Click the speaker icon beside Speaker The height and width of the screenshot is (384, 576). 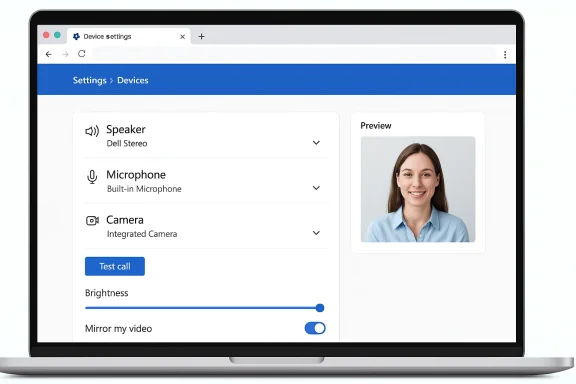[92, 131]
